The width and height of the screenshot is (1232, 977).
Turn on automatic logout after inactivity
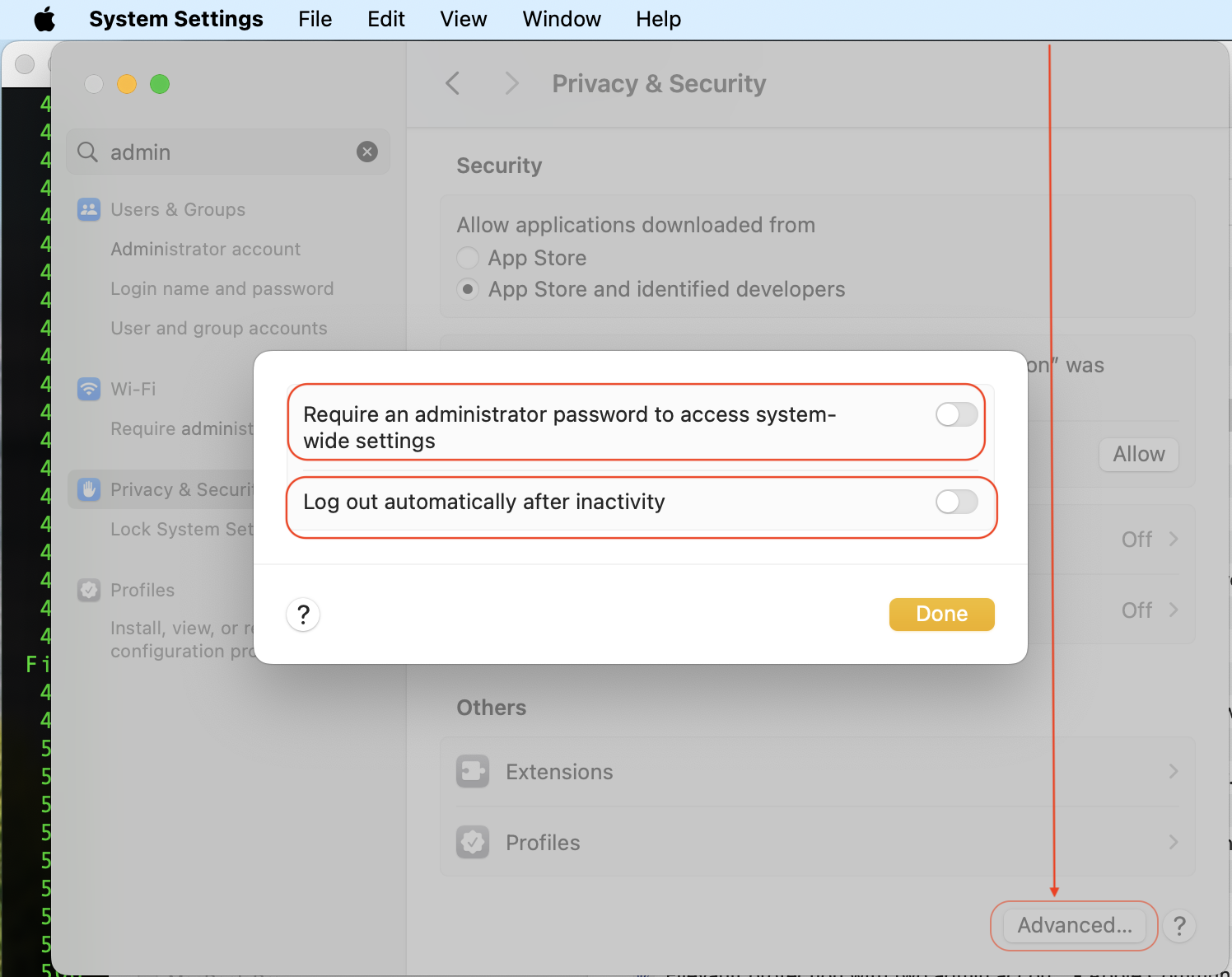tap(955, 501)
